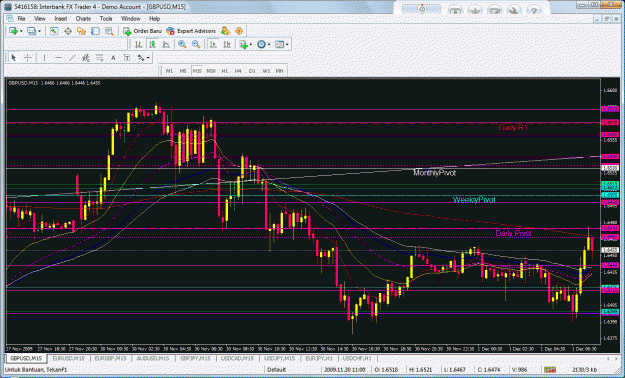Viewport: 625px width, 378px height.
Task: Select the Trendline drawing tool
Action: pyautogui.click(x=72, y=58)
